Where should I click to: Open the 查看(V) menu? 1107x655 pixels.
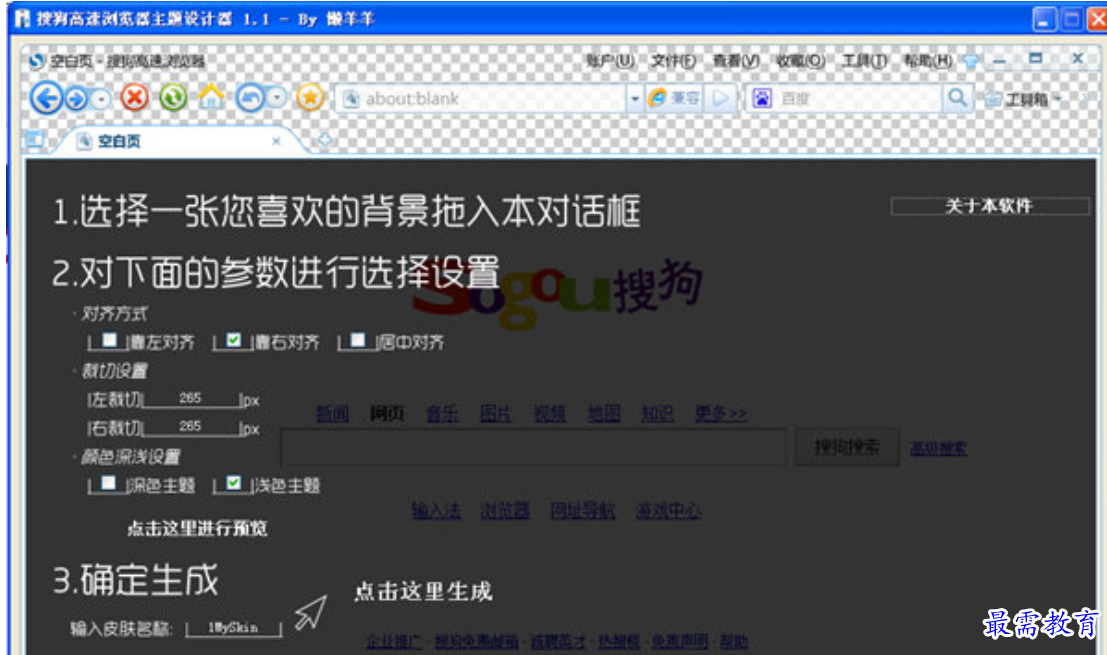click(x=736, y=61)
